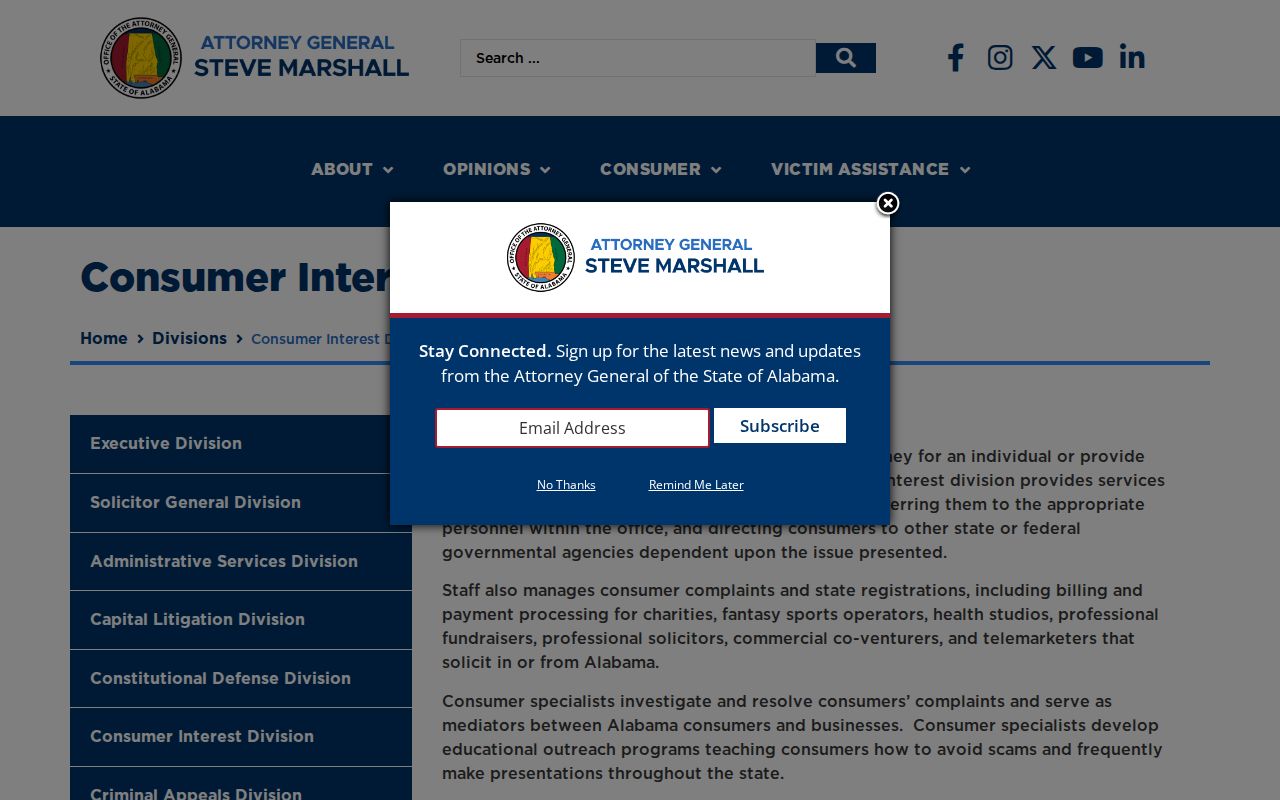Open the LinkedIn icon link
Viewport: 1280px width, 800px height.
1132,58
